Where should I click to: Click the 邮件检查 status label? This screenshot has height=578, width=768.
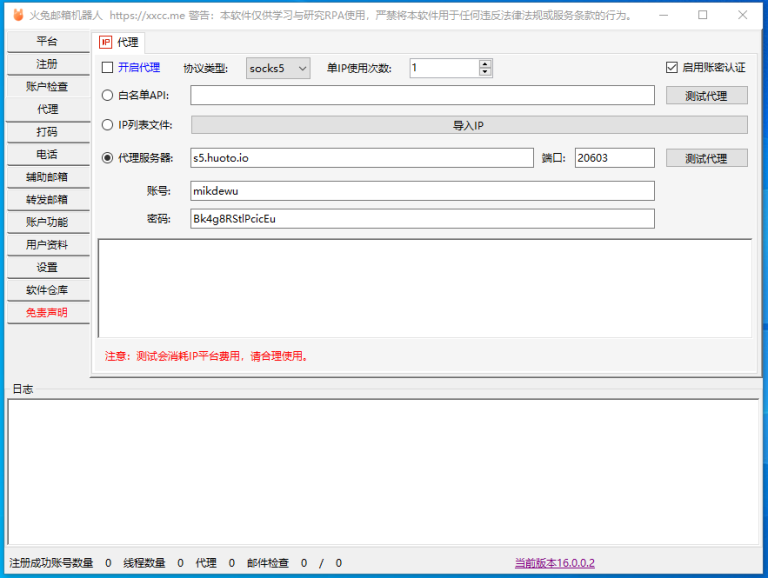click(x=267, y=563)
